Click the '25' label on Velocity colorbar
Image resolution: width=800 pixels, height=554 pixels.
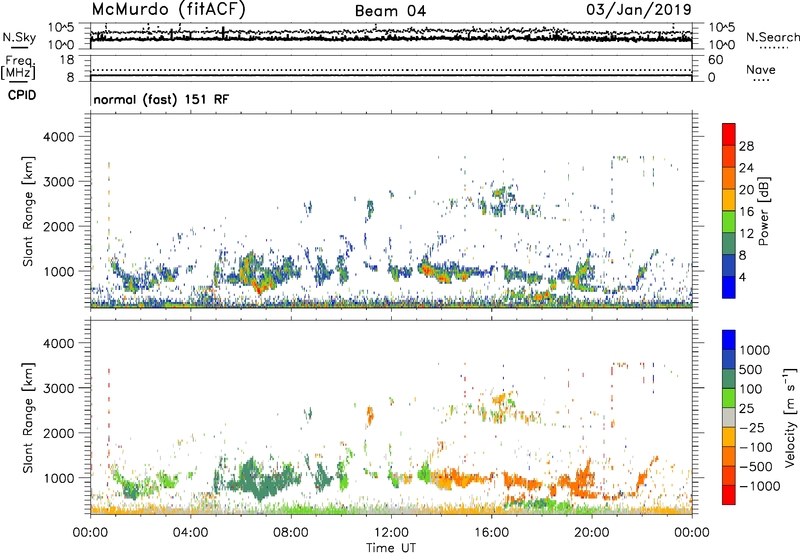(x=746, y=408)
